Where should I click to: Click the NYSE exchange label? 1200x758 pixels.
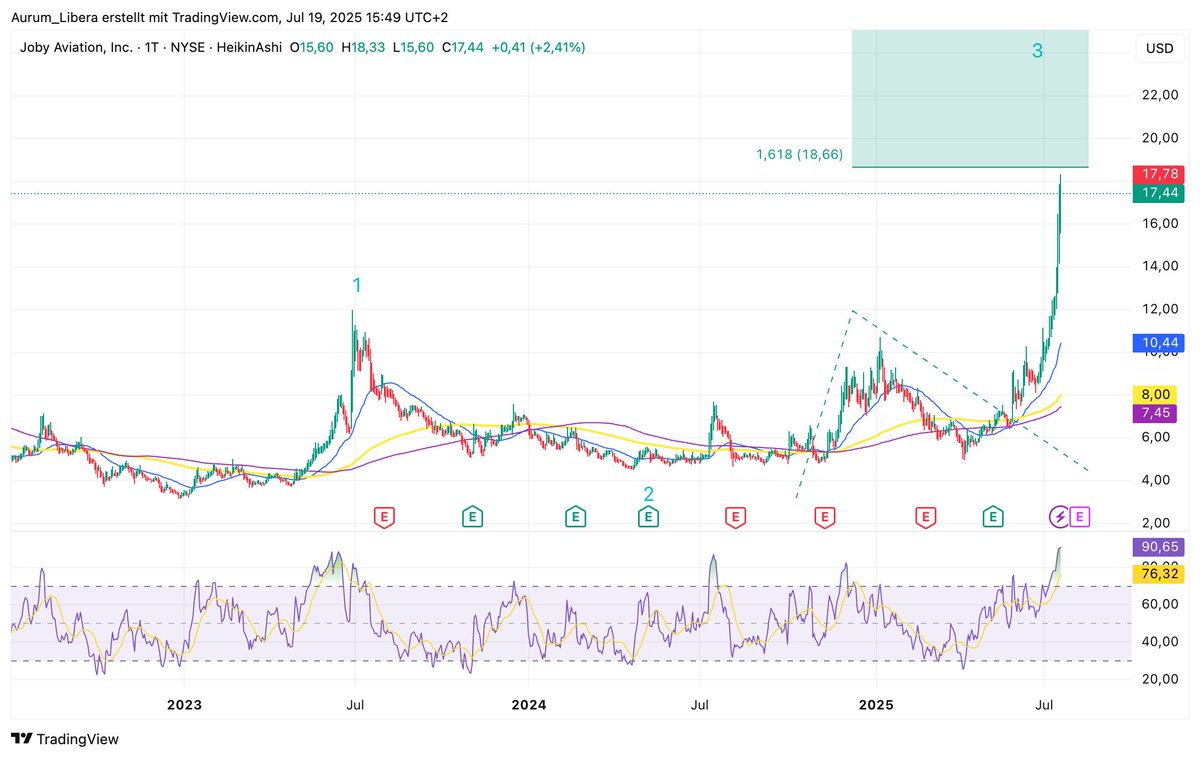tap(187, 47)
